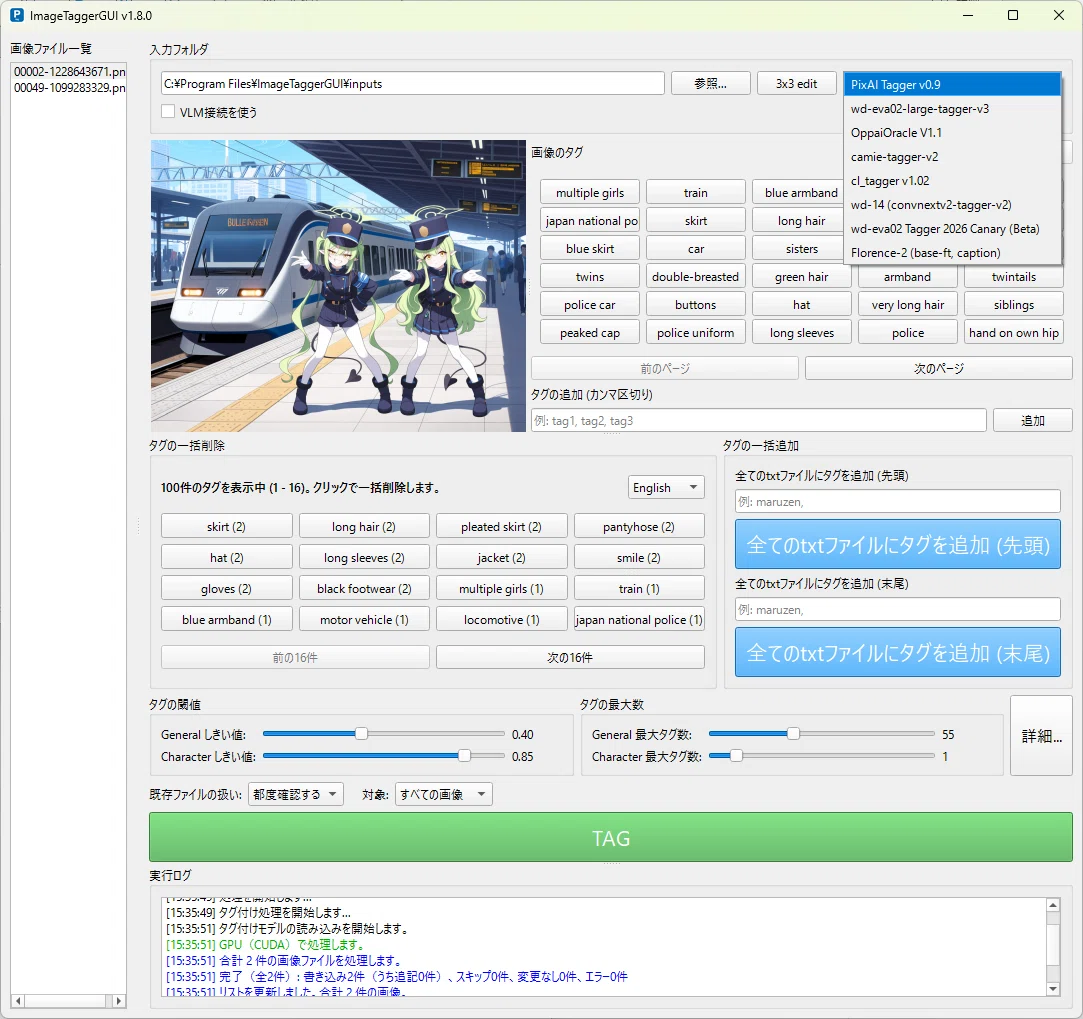Image resolution: width=1083 pixels, height=1019 pixels.
Task: Open the 詳細... settings button
Action: [x=1042, y=736]
